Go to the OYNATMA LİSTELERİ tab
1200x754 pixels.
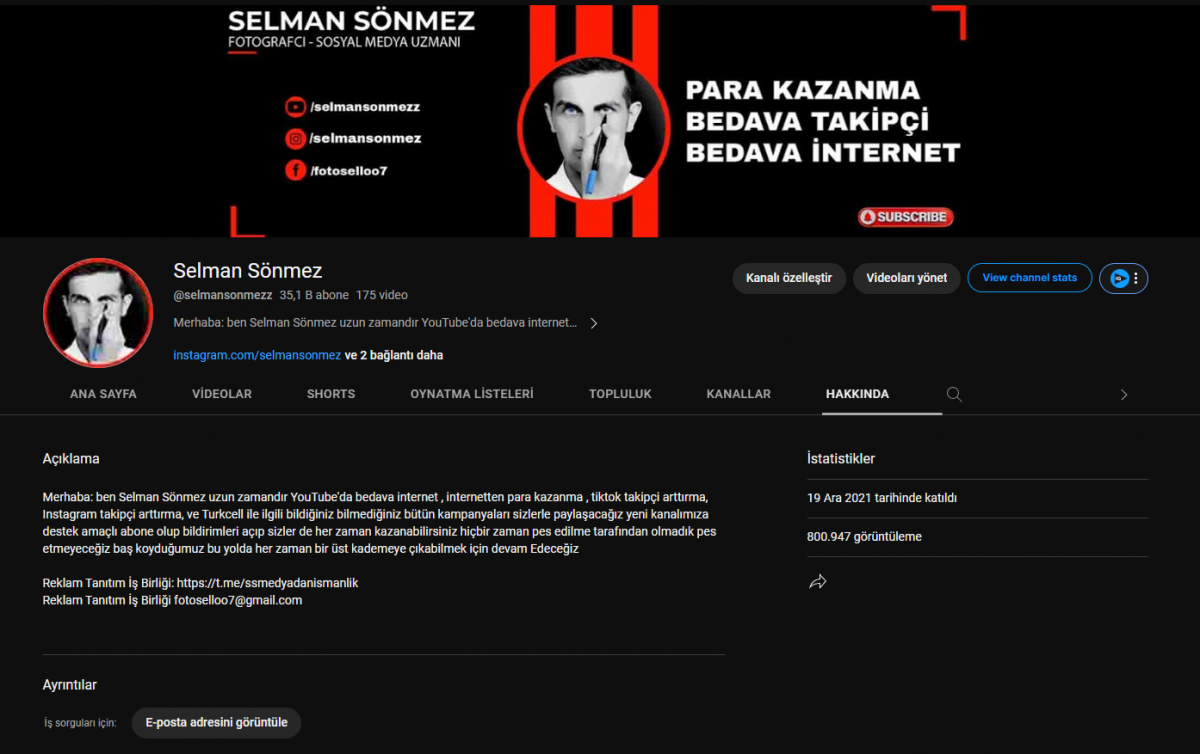pos(472,394)
